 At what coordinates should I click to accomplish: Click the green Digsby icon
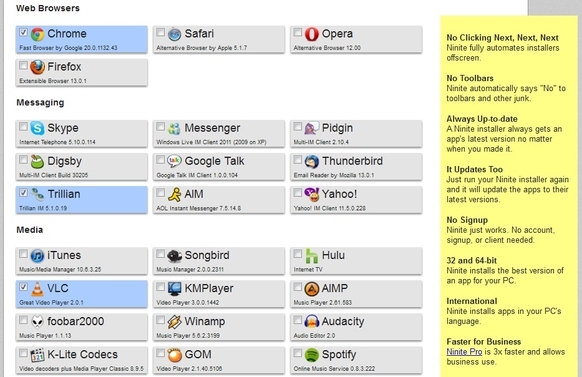[x=37, y=161]
